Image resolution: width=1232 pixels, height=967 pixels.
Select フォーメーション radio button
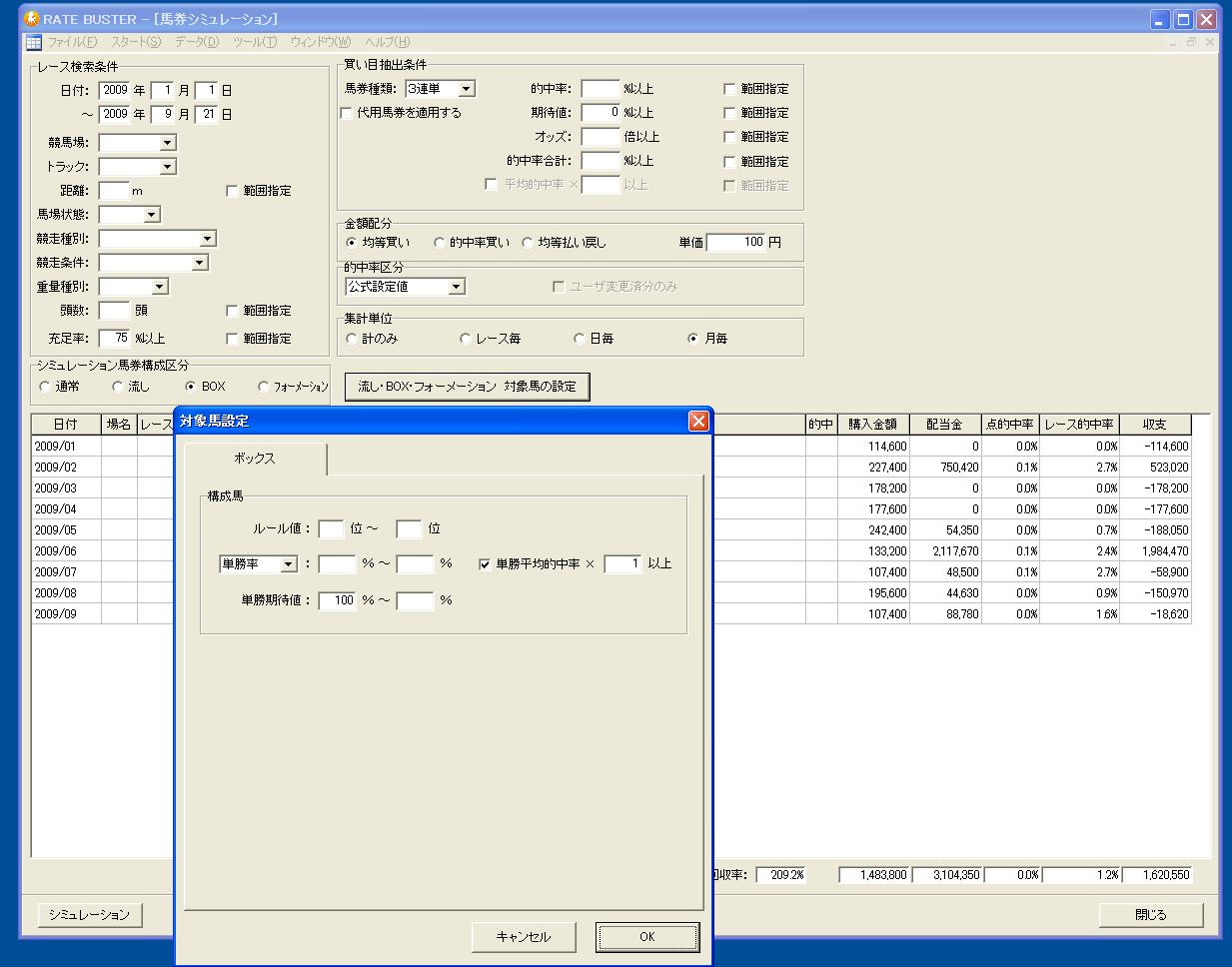264,387
